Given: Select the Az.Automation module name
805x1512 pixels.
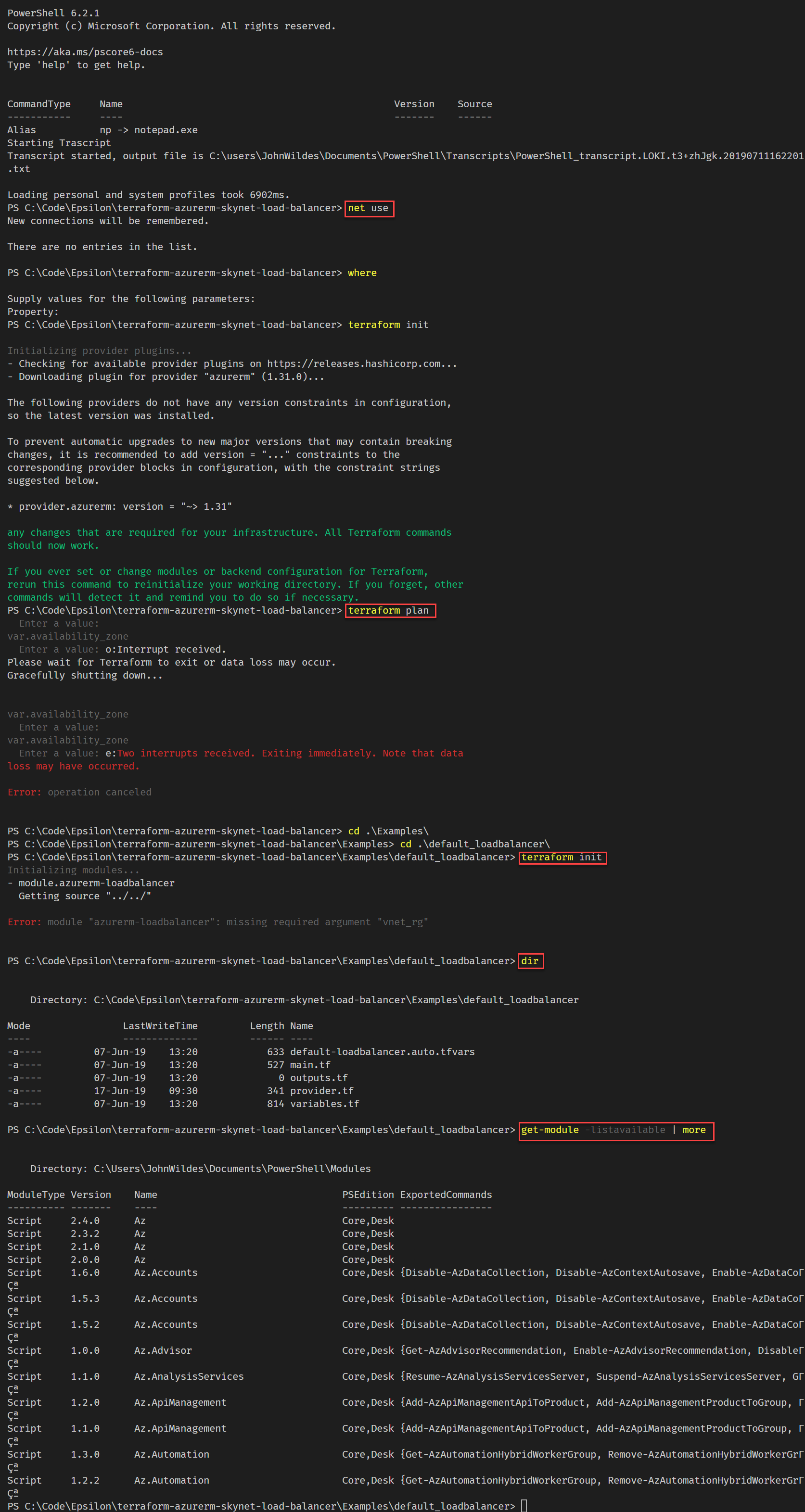Looking at the screenshot, I should 171,1454.
